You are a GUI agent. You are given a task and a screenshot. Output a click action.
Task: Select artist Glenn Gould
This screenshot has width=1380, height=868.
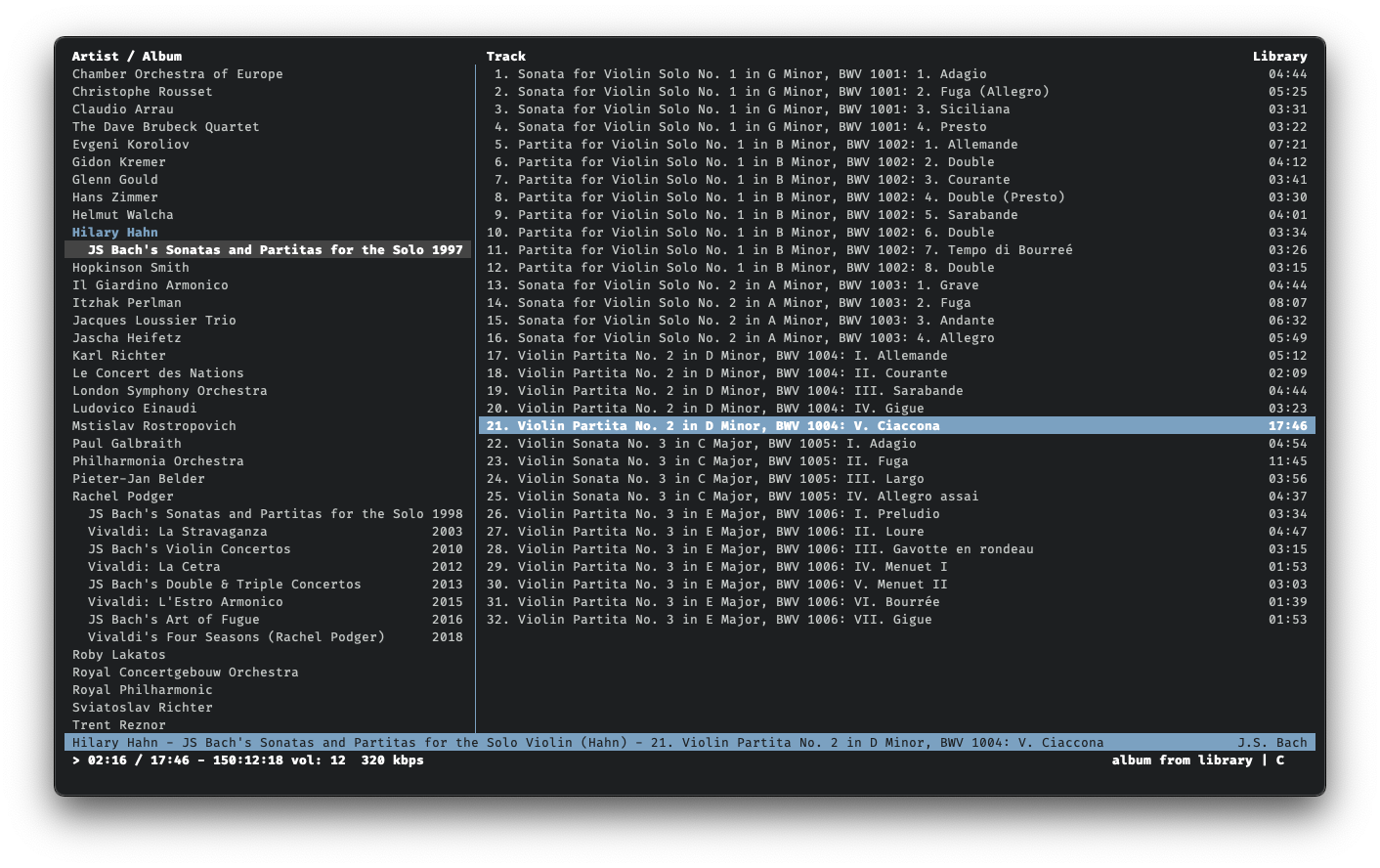coord(114,180)
